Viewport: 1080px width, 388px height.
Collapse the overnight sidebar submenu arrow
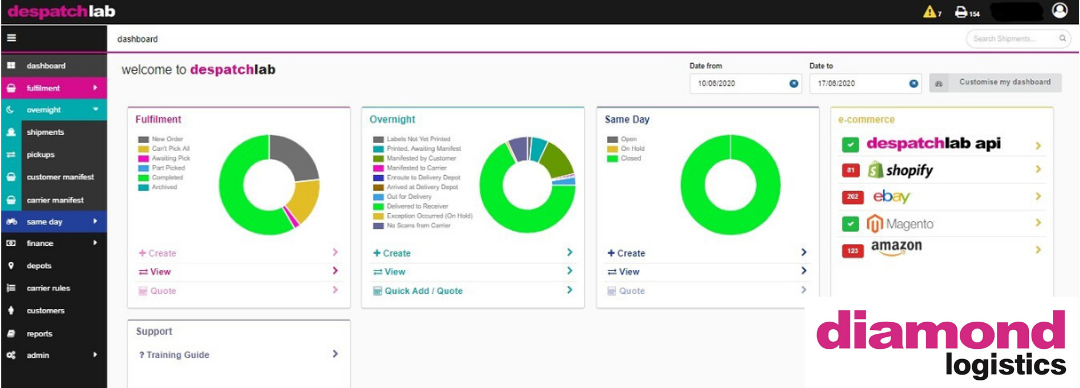[95, 110]
